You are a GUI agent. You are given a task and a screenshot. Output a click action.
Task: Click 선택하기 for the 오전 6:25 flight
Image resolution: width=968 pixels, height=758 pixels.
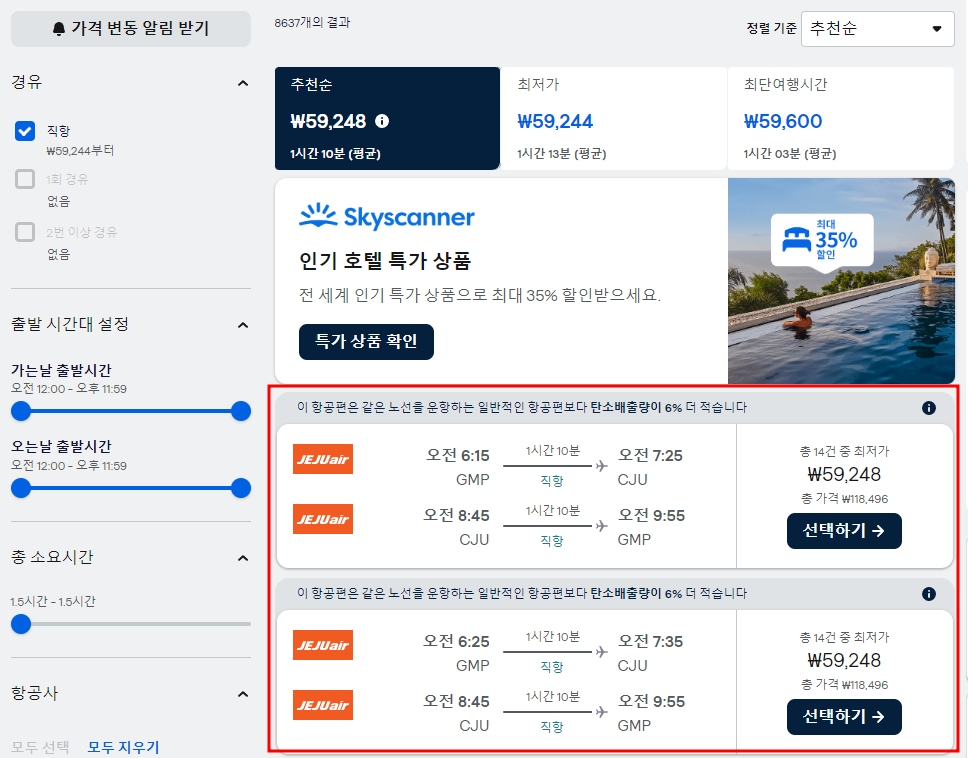844,717
